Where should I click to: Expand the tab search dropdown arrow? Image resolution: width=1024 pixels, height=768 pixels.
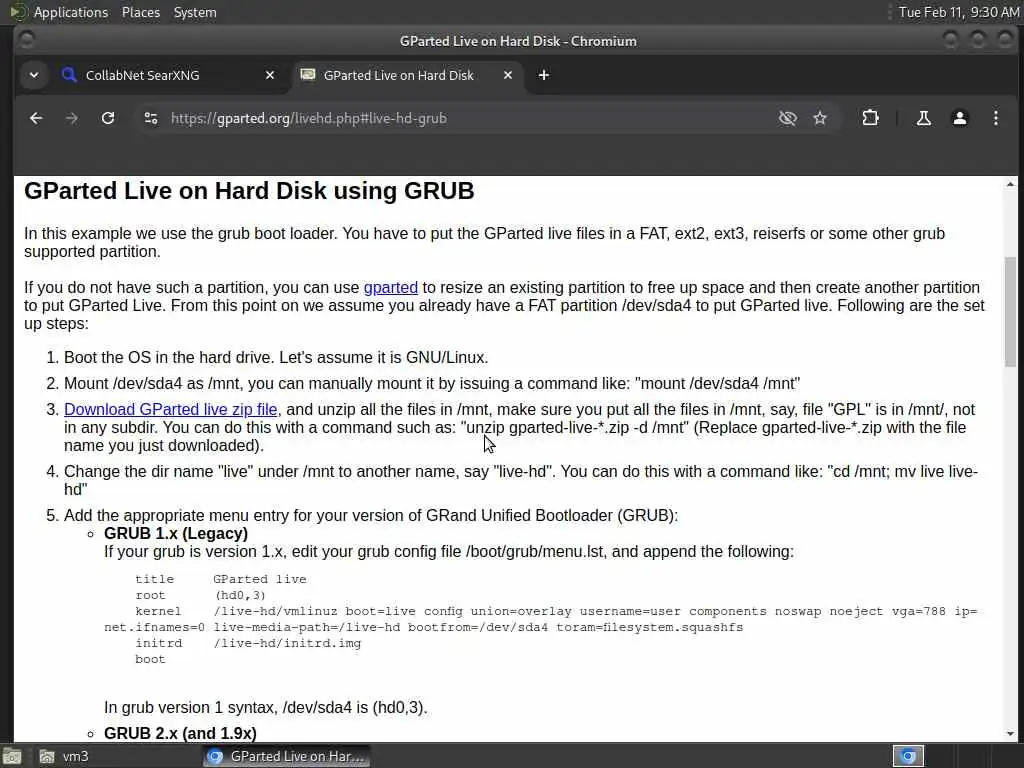pyautogui.click(x=34, y=75)
